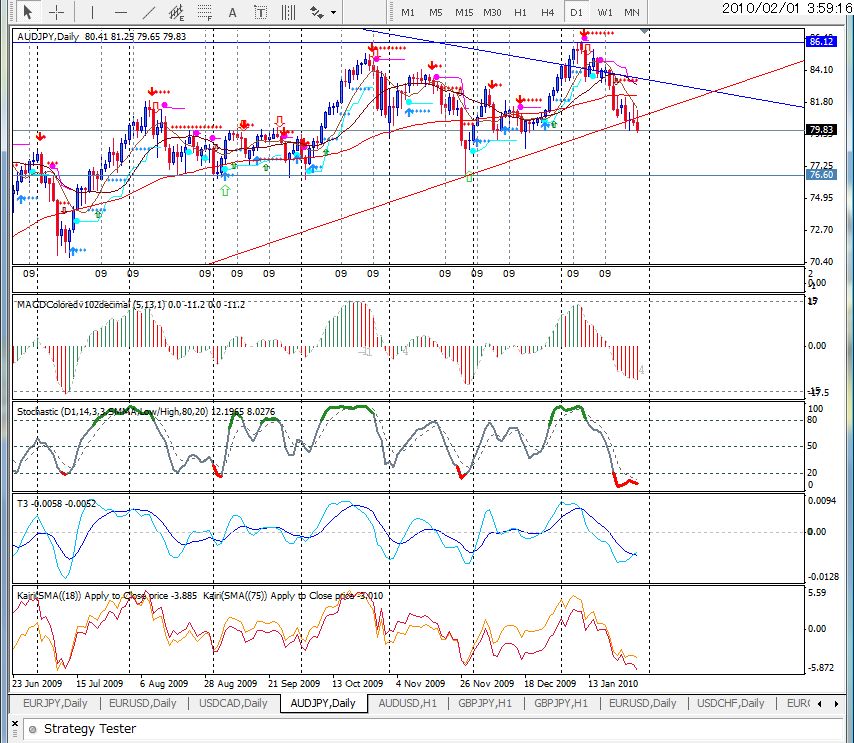
Task: Activate the Crosshair tool
Action: click(57, 11)
